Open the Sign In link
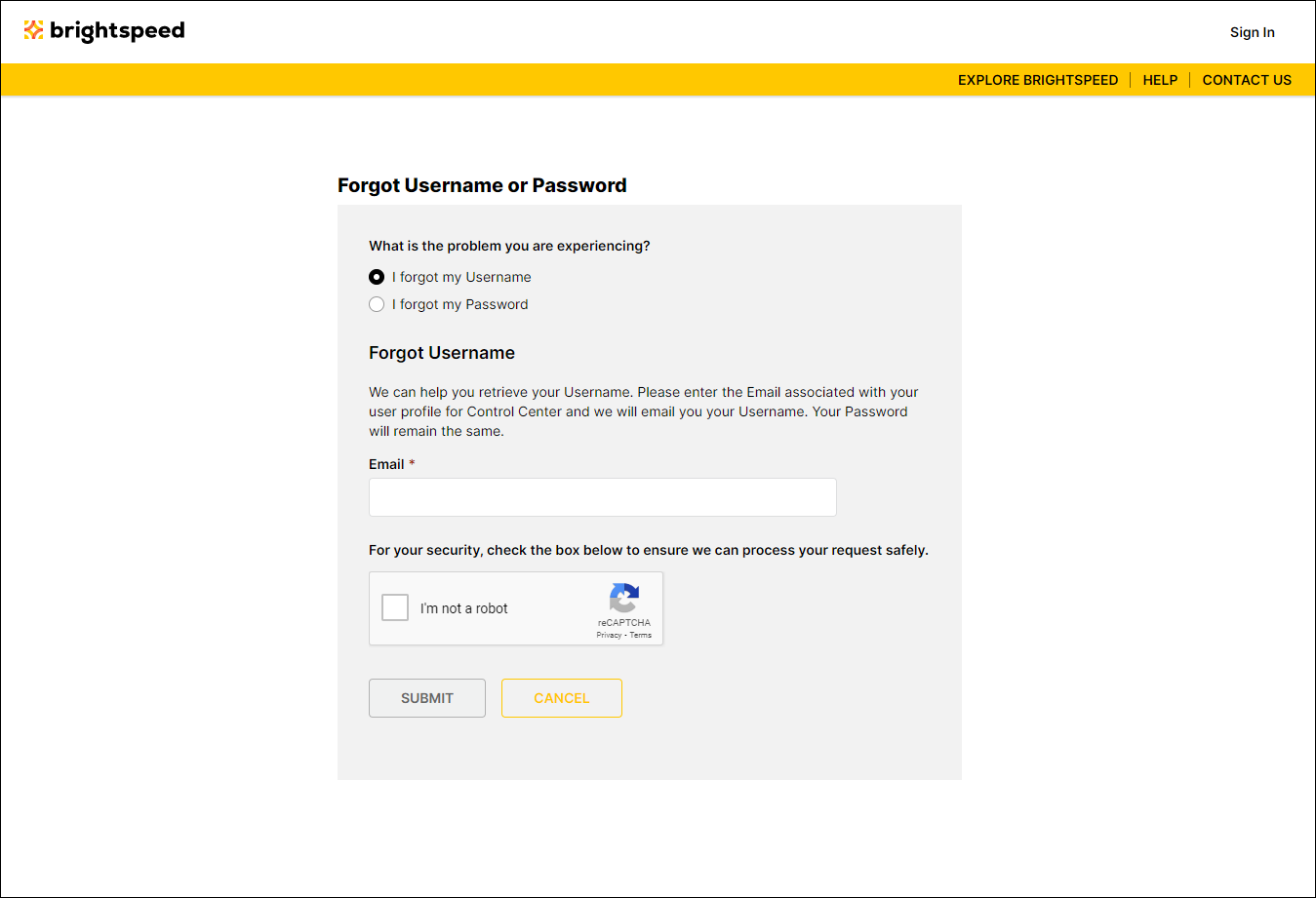Image resolution: width=1316 pixels, height=898 pixels. click(1252, 32)
